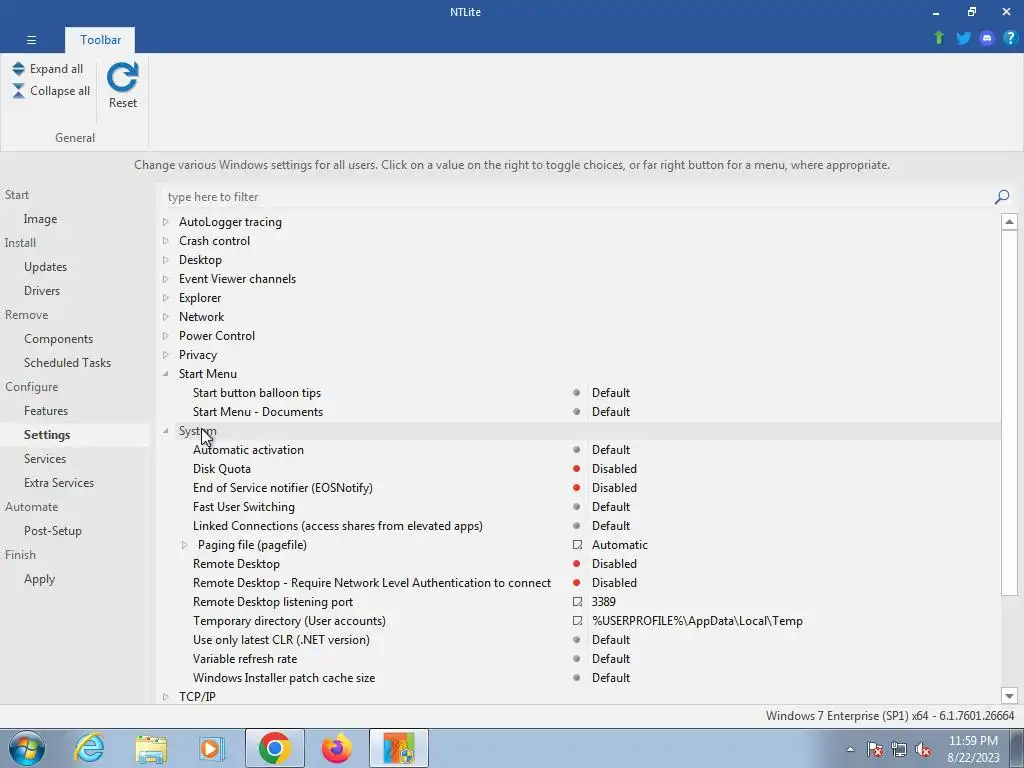Collapse the Start Menu group

tap(166, 374)
